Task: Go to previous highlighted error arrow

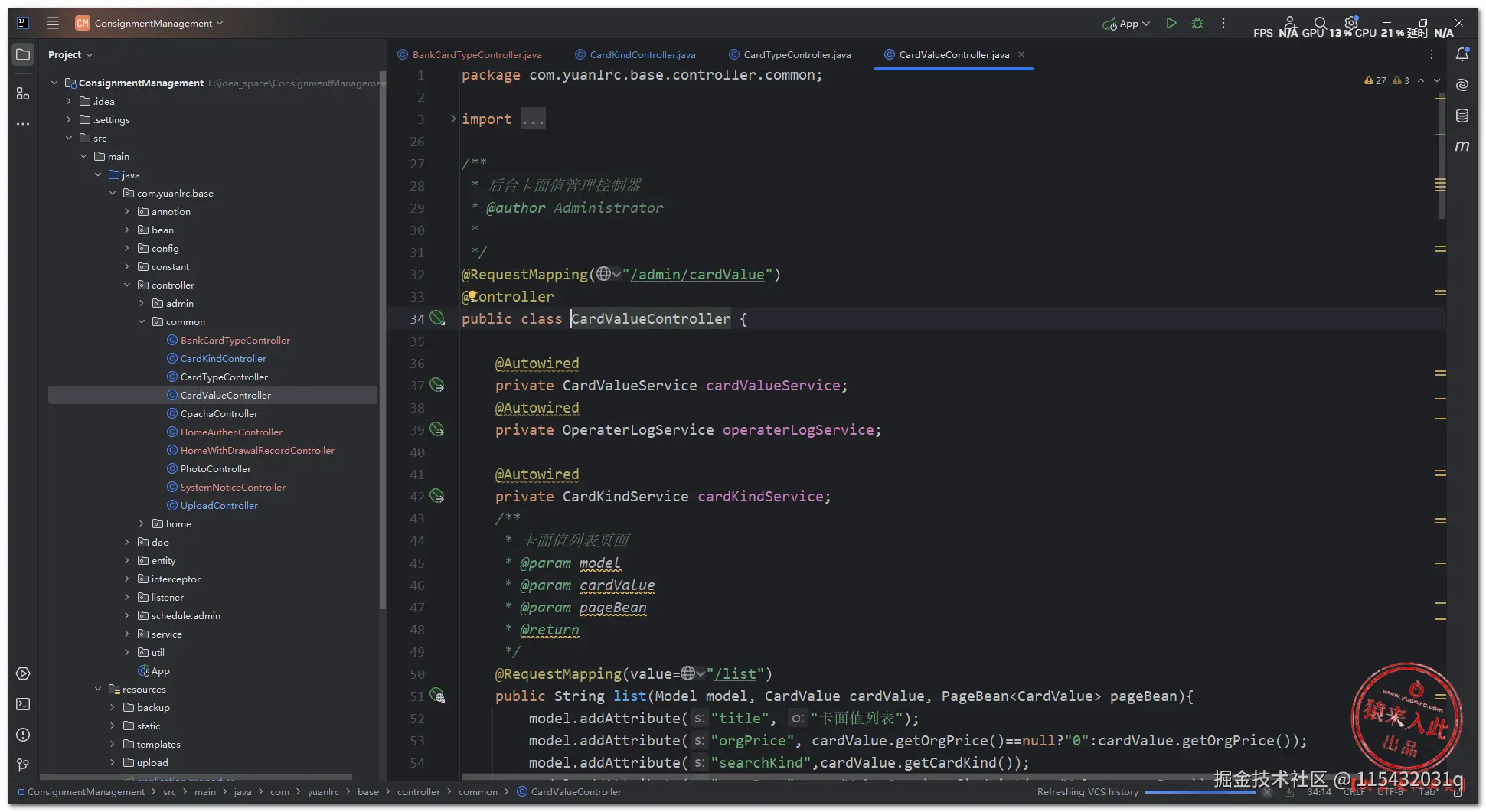Action: pos(1421,80)
